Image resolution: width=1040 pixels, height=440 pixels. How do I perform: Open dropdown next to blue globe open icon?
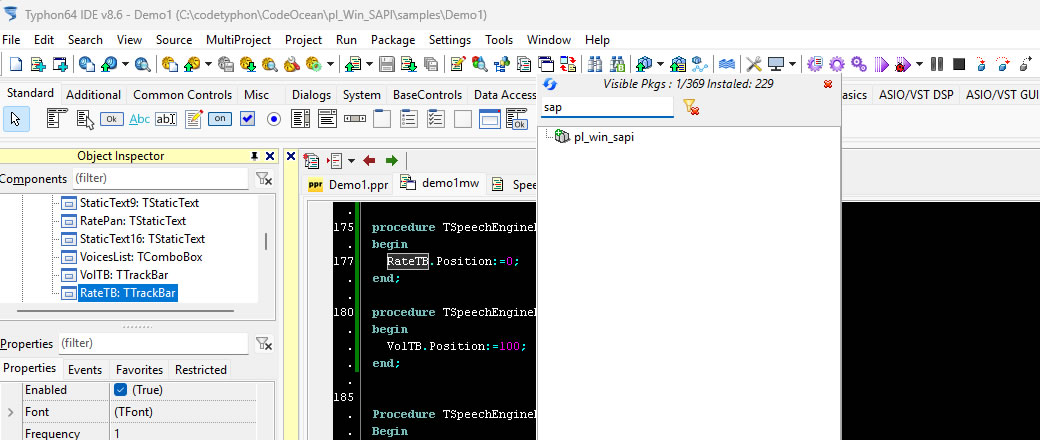click(x=125, y=65)
